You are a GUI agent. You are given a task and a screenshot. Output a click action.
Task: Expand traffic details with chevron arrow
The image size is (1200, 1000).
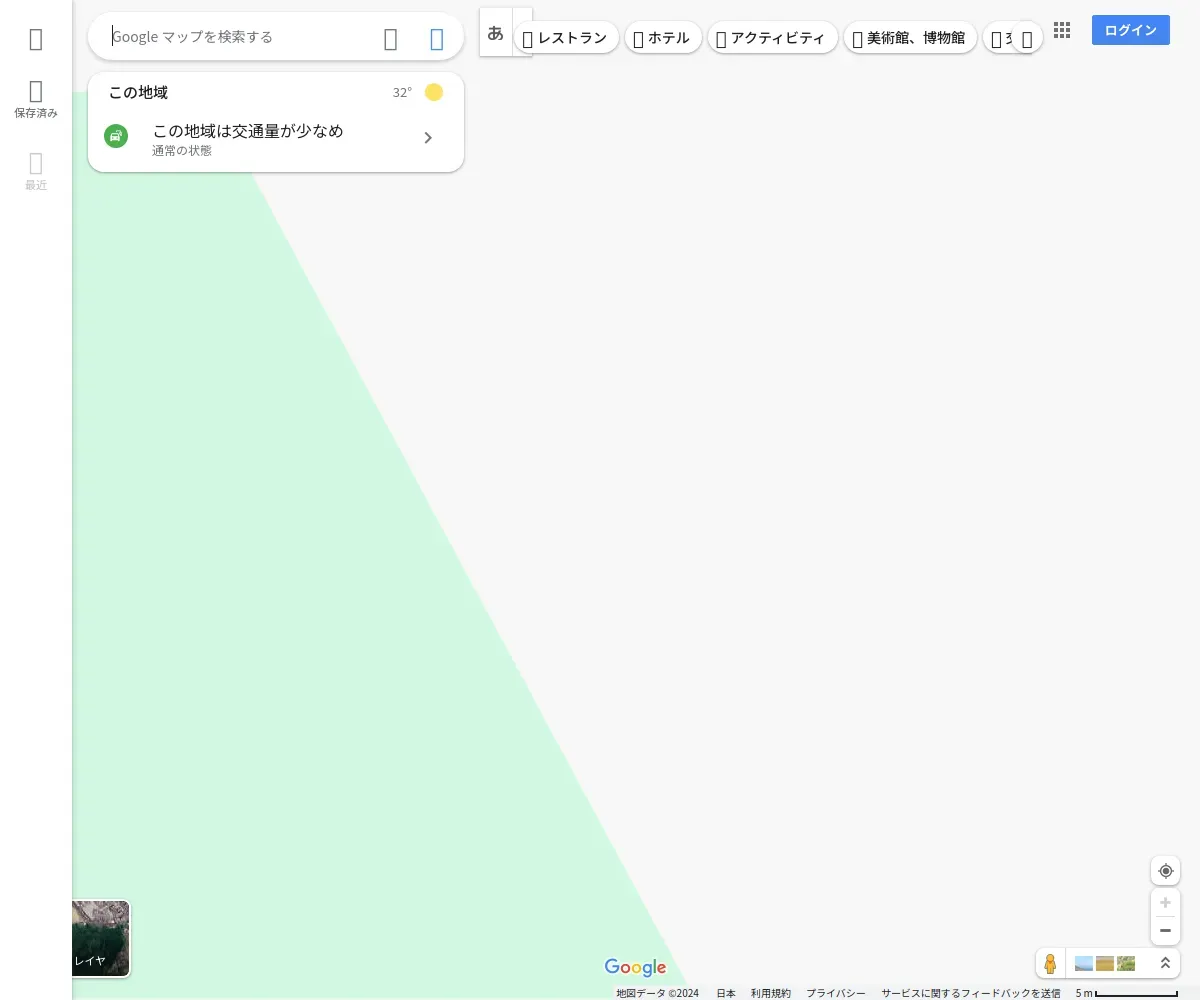point(428,138)
